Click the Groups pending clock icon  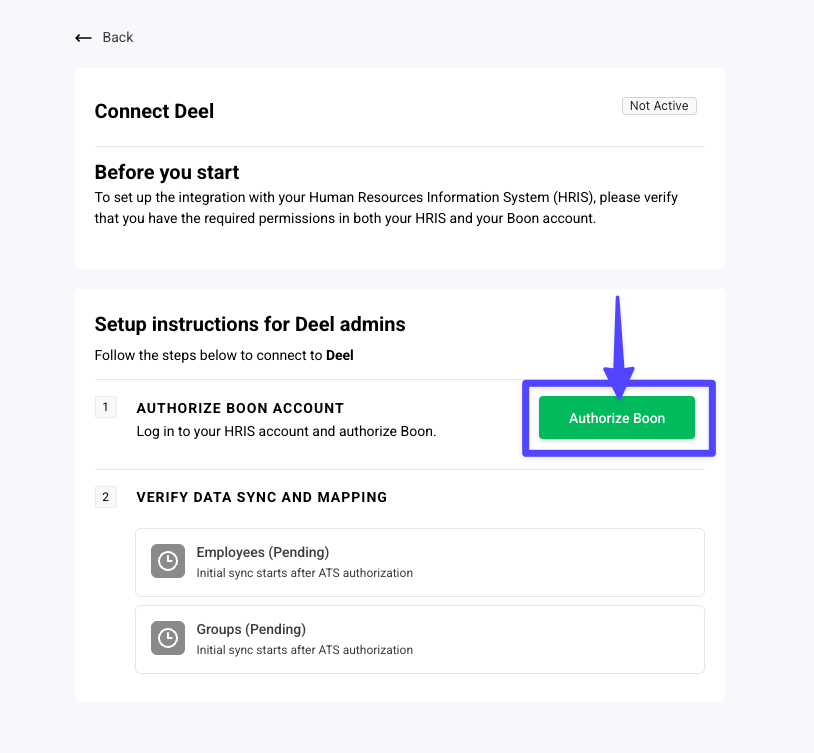[168, 638]
